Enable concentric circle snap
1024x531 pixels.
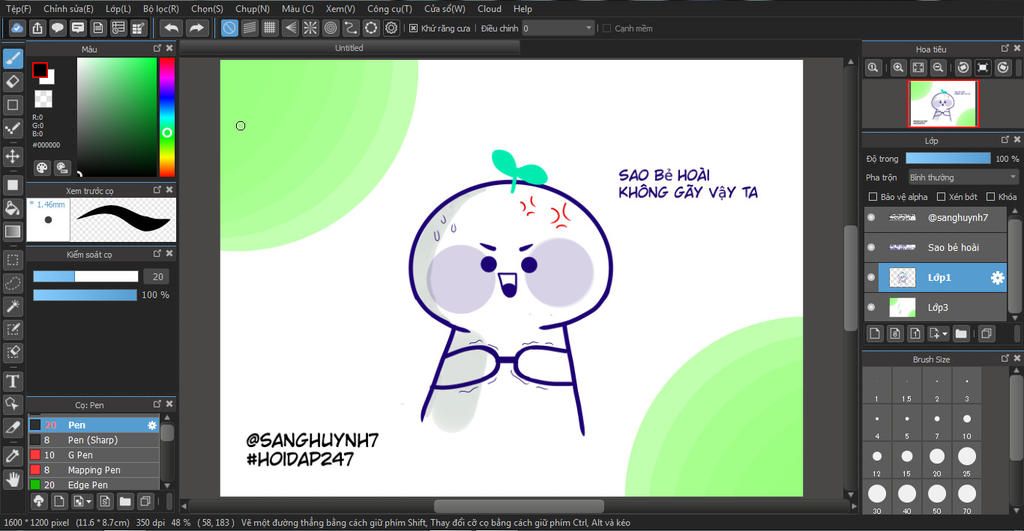point(330,28)
